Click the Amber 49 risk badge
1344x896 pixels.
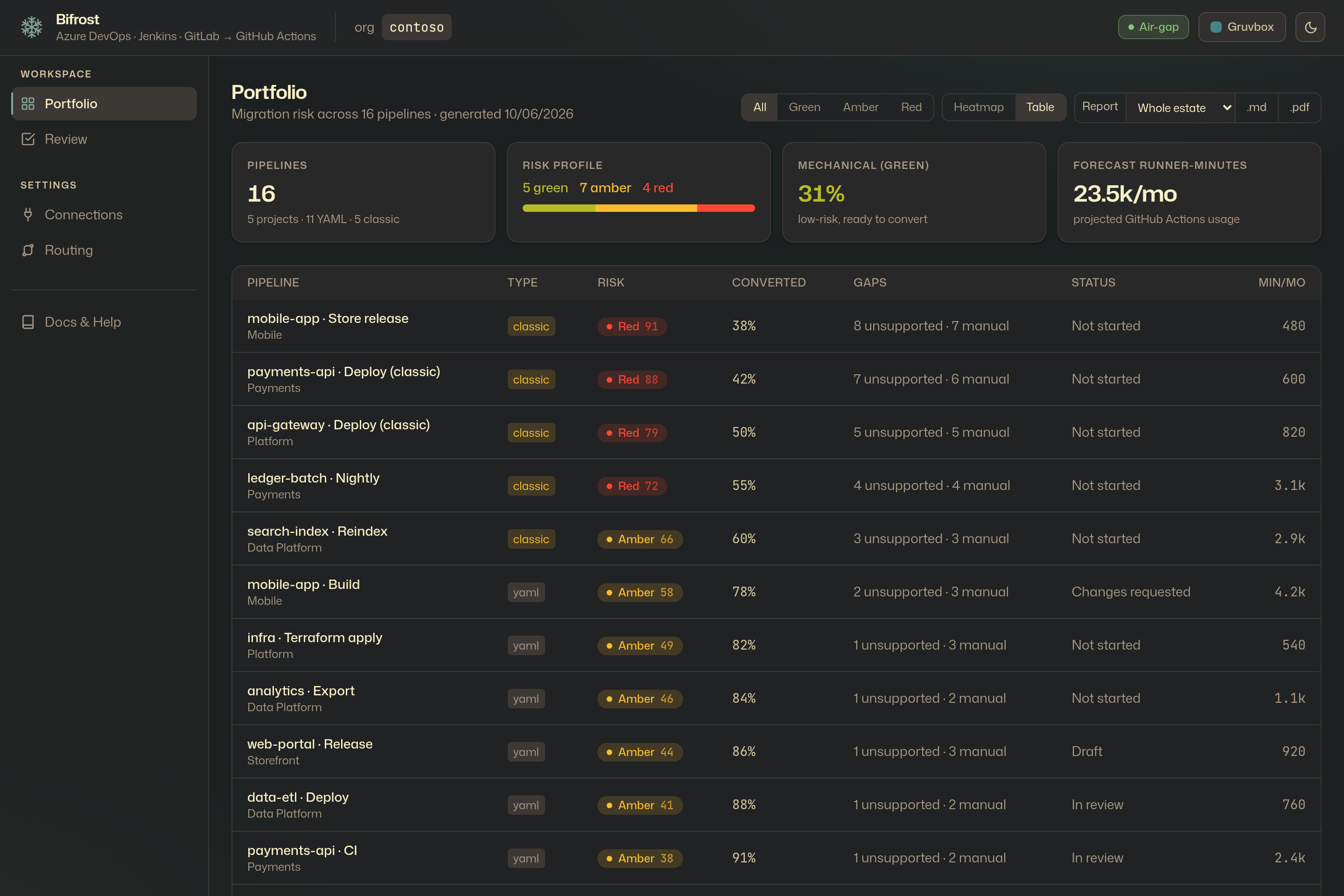pos(640,645)
